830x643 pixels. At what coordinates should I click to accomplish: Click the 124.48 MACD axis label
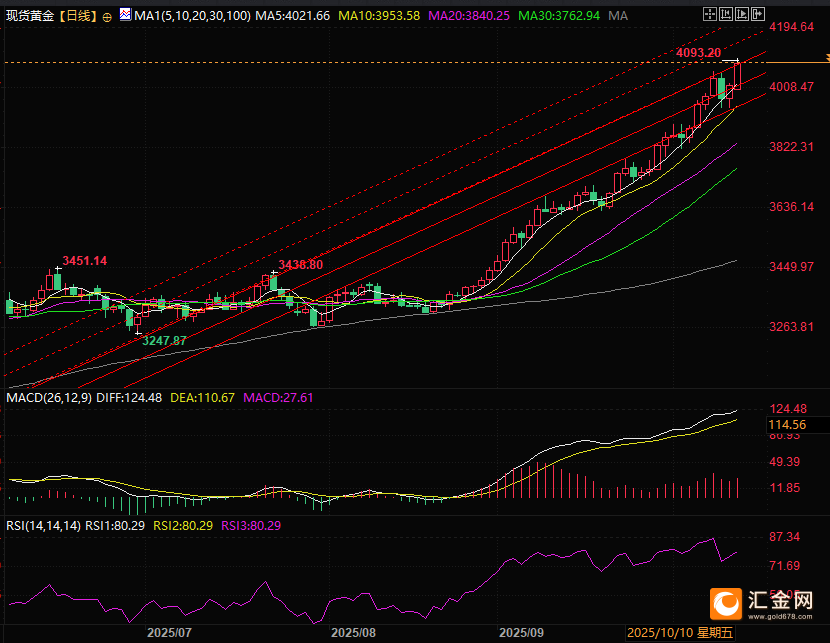click(x=788, y=409)
